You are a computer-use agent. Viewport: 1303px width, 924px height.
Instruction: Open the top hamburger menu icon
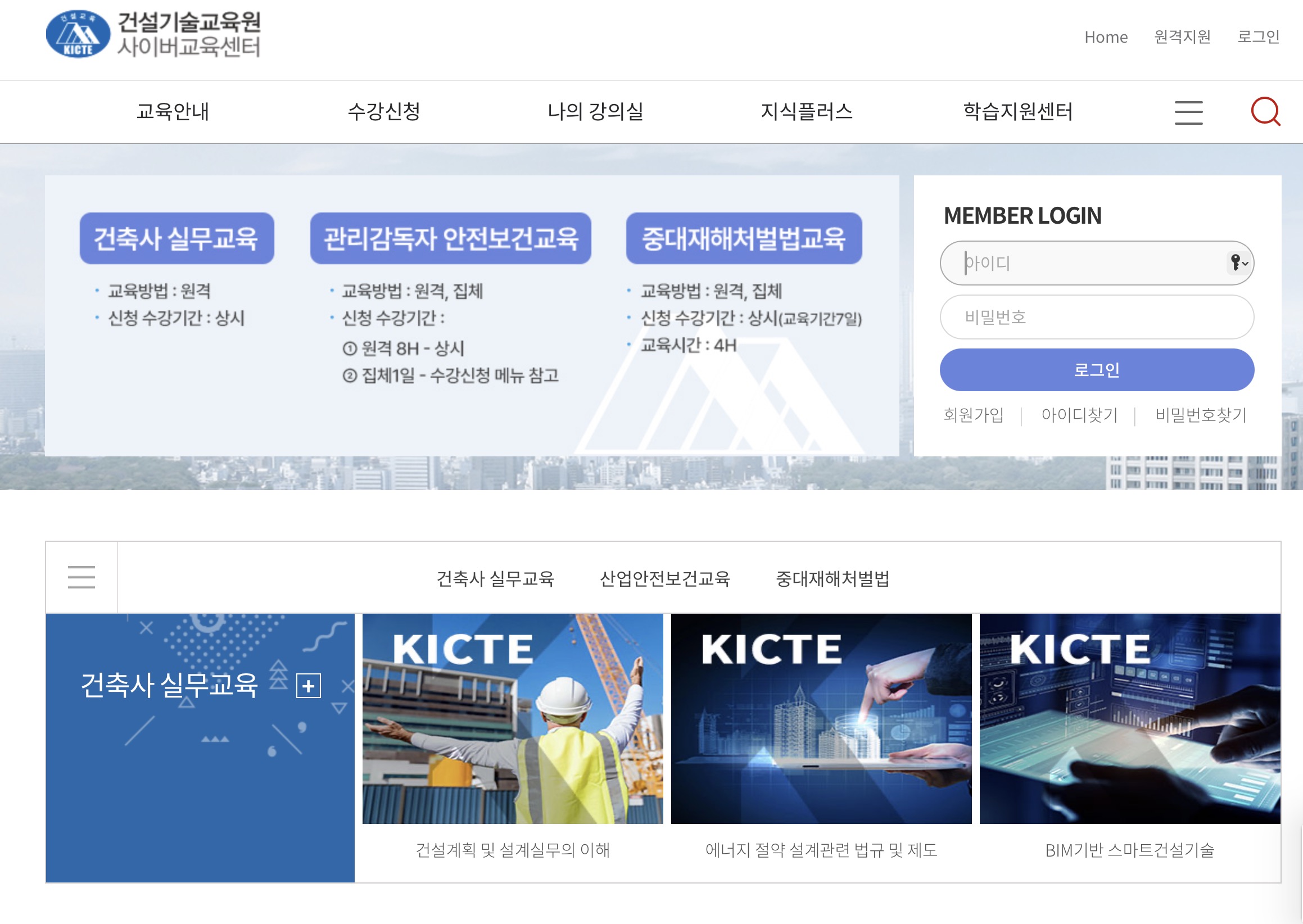pos(1188,113)
